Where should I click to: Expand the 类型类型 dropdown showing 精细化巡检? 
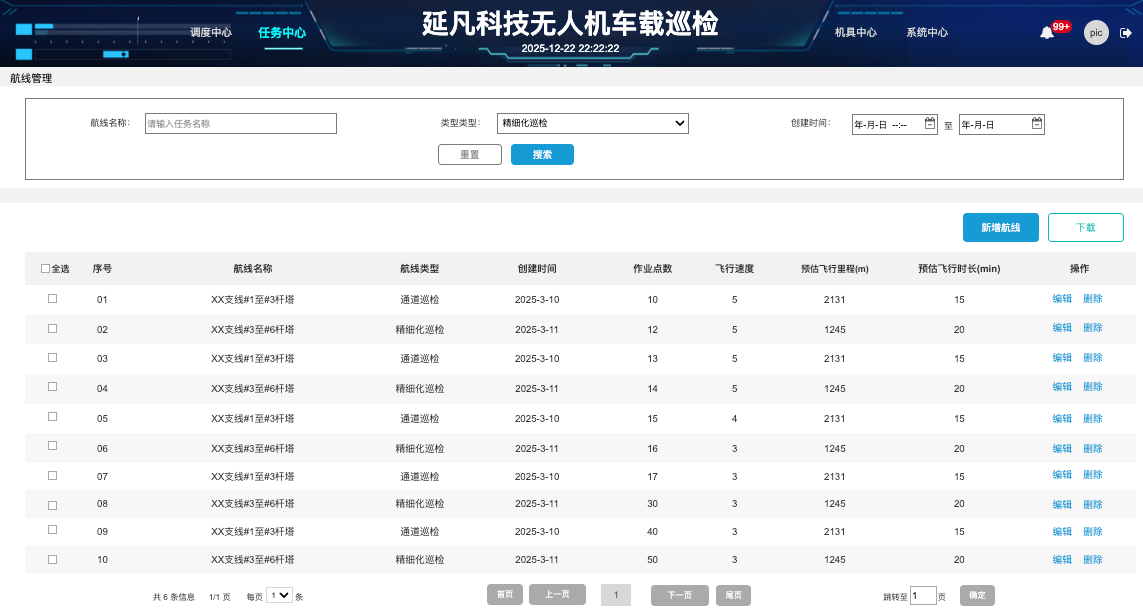point(592,123)
